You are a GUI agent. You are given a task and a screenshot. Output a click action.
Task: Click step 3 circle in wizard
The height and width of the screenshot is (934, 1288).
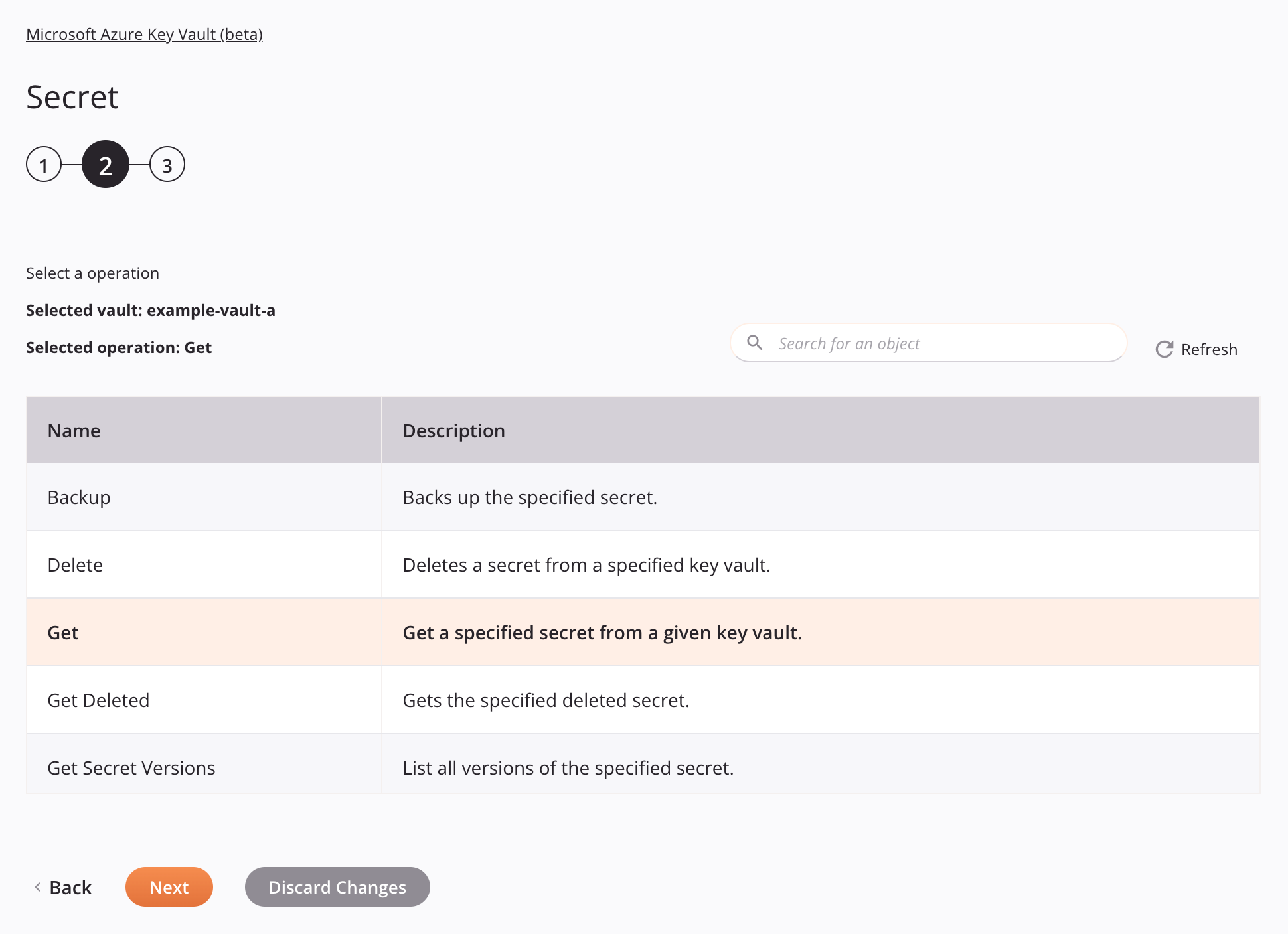coord(165,164)
